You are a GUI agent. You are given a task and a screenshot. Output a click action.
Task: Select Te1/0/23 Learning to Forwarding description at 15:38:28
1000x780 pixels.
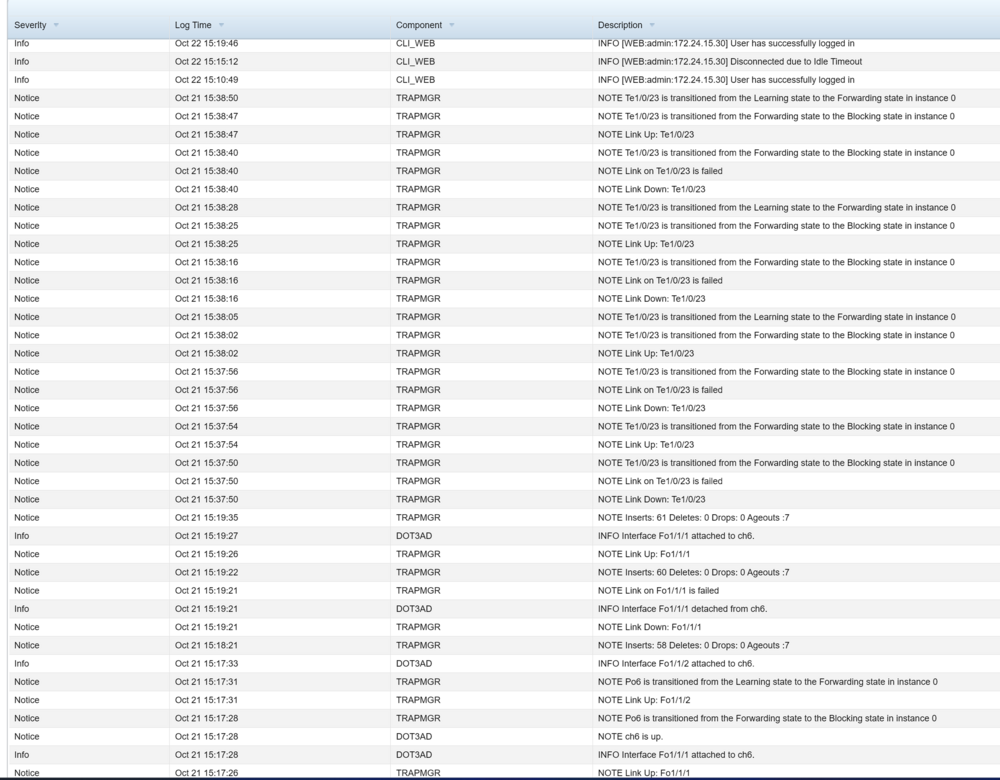point(776,207)
